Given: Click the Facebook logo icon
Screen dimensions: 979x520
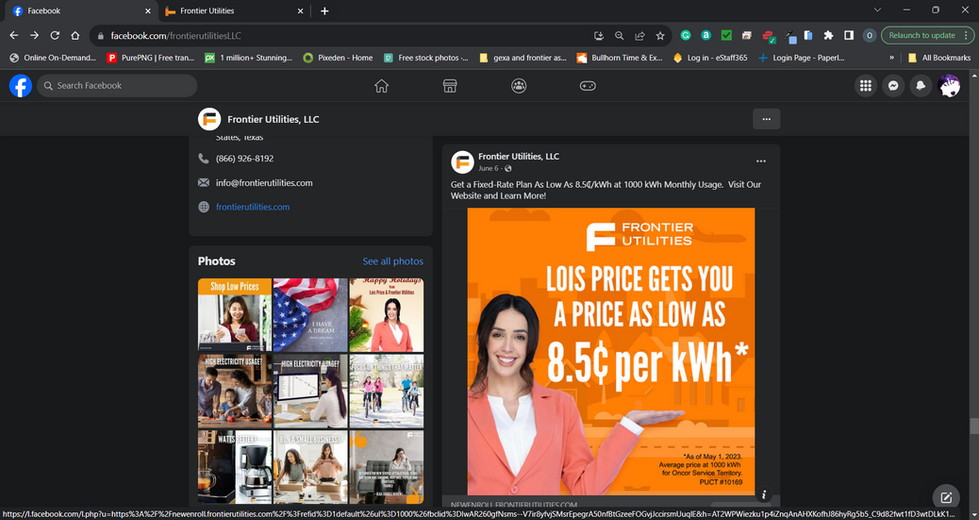Looking at the screenshot, I should 21,86.
